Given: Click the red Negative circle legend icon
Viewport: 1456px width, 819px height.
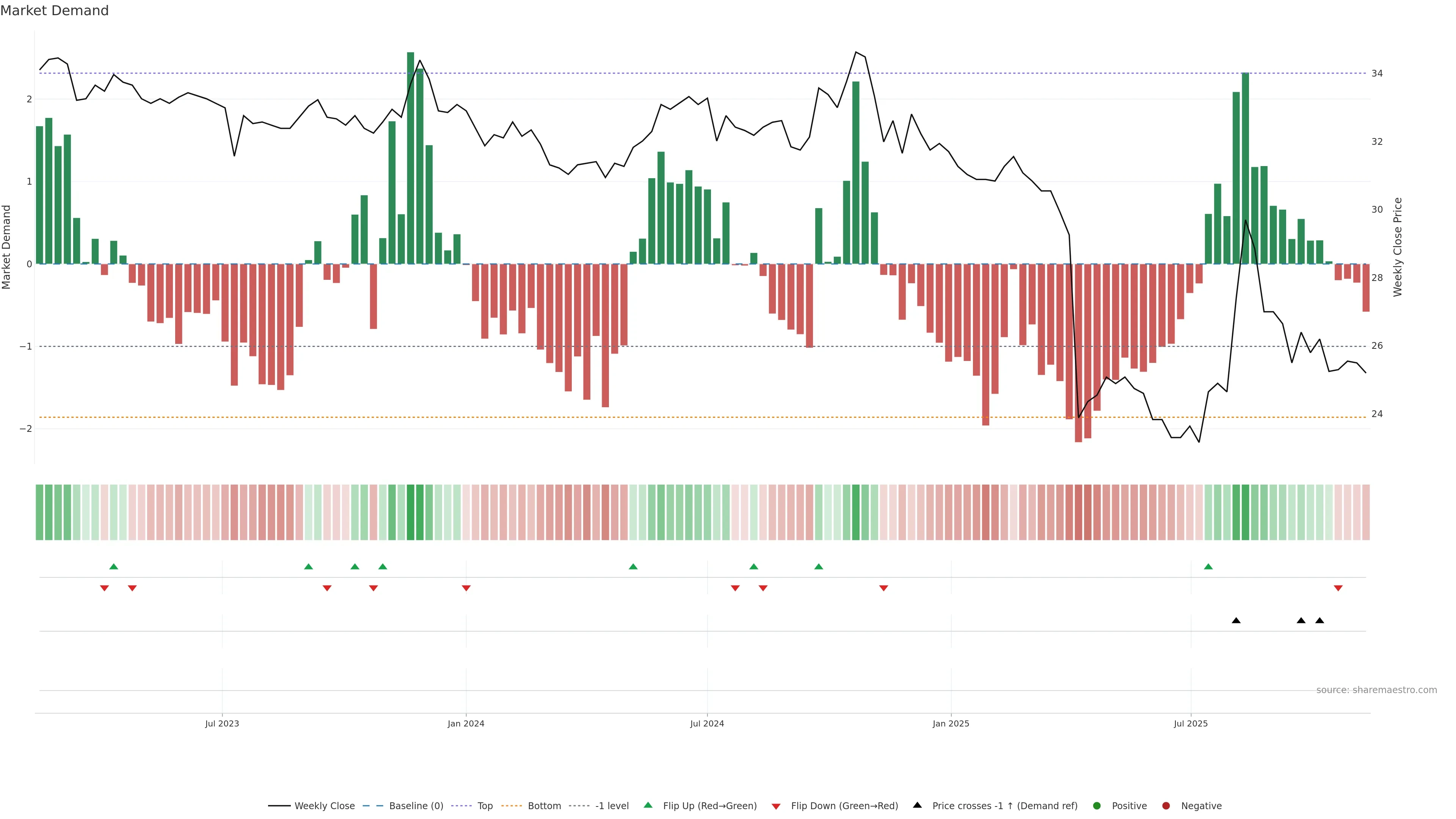Looking at the screenshot, I should [1166, 805].
